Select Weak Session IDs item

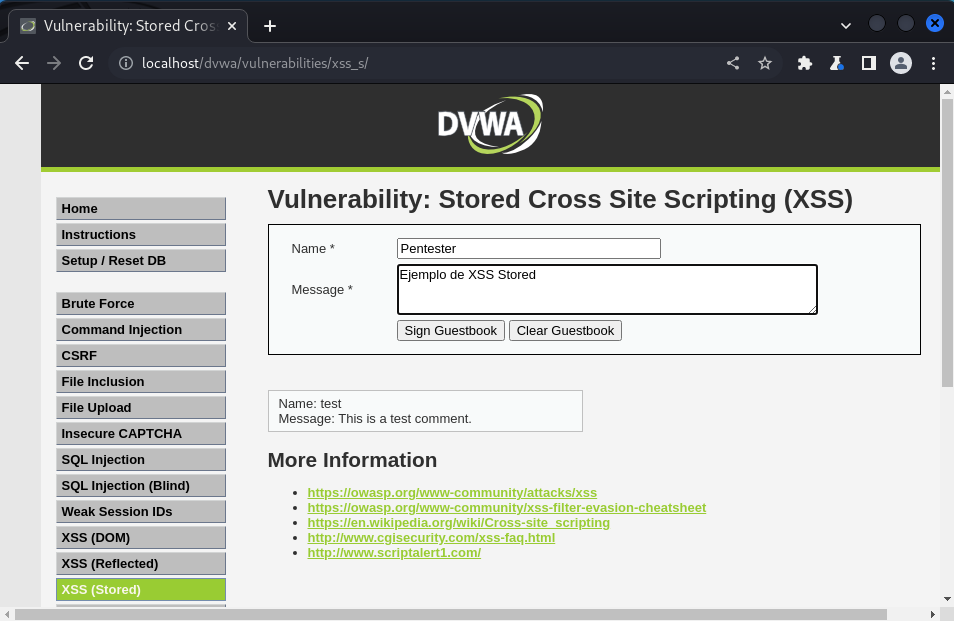(141, 512)
